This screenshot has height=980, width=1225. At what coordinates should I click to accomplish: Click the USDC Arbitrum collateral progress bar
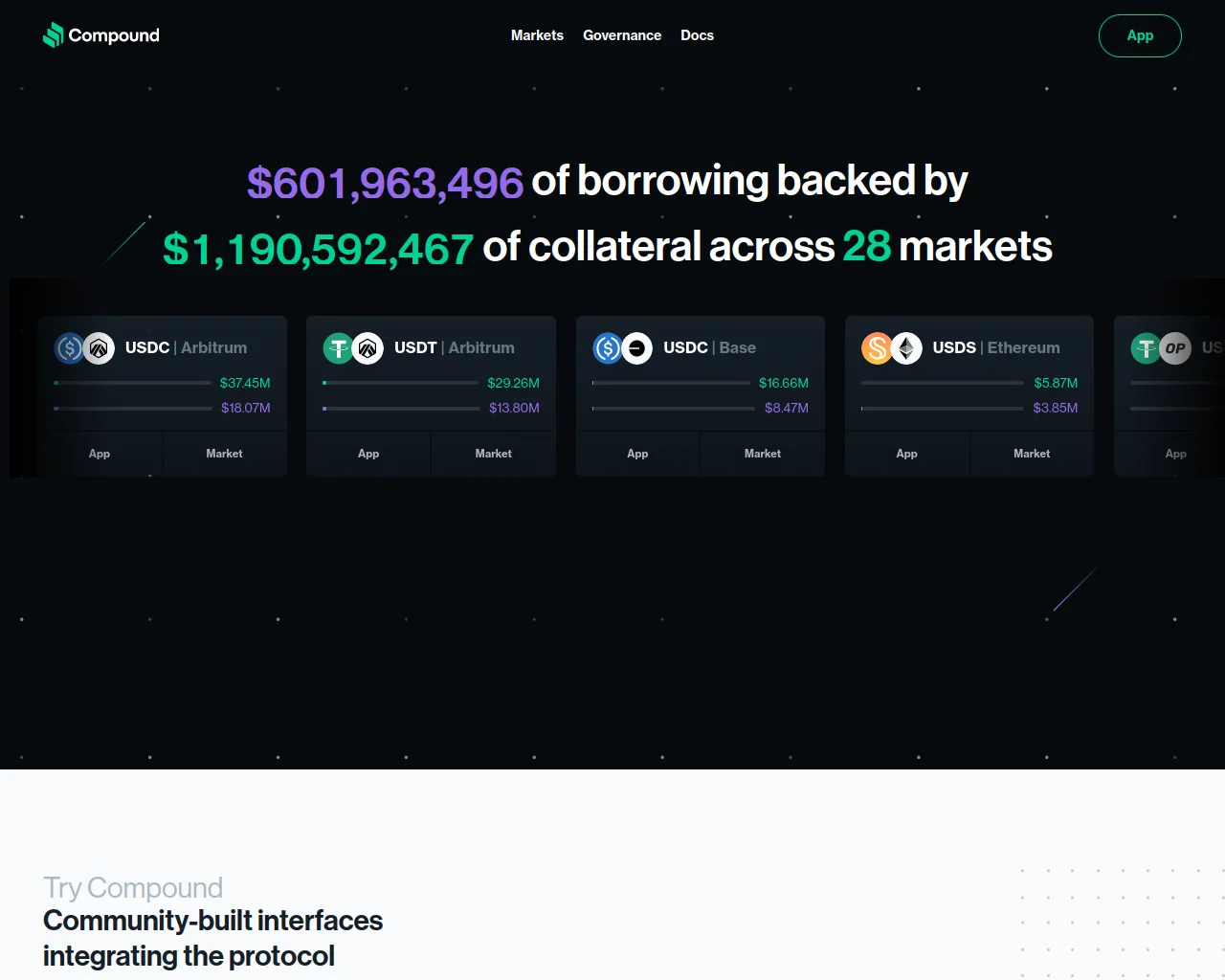click(x=133, y=383)
